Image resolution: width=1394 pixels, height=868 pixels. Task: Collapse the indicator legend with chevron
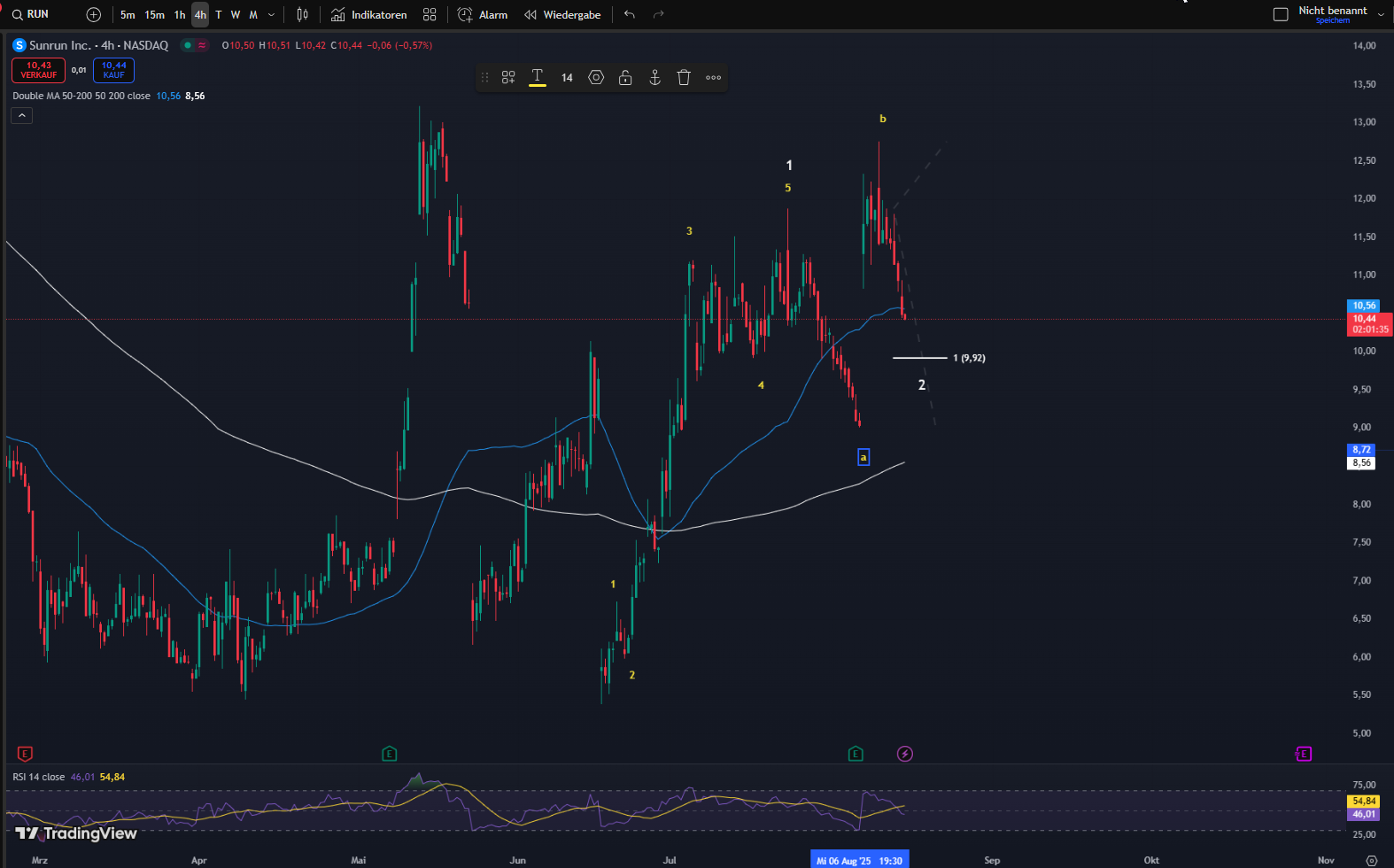(22, 116)
